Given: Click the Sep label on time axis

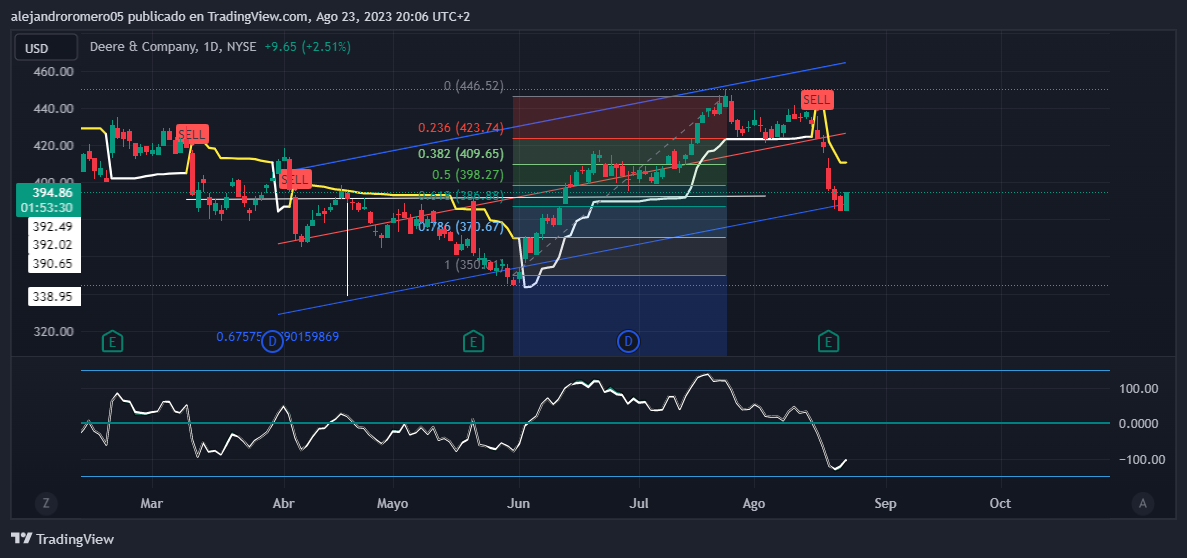Looking at the screenshot, I should (885, 503).
